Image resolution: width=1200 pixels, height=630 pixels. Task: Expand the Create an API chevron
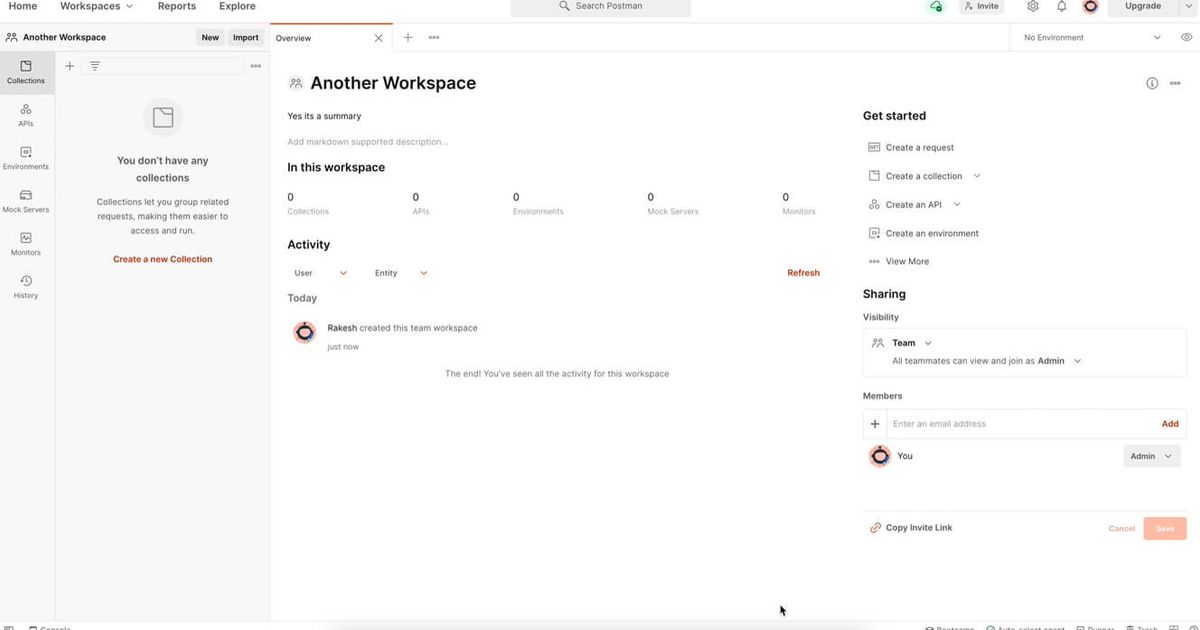tap(957, 205)
